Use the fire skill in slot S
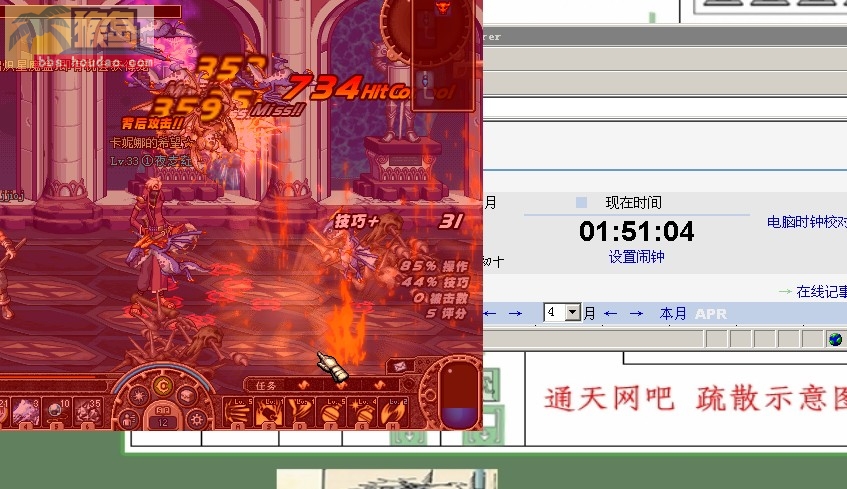The image size is (847, 489). (270, 413)
